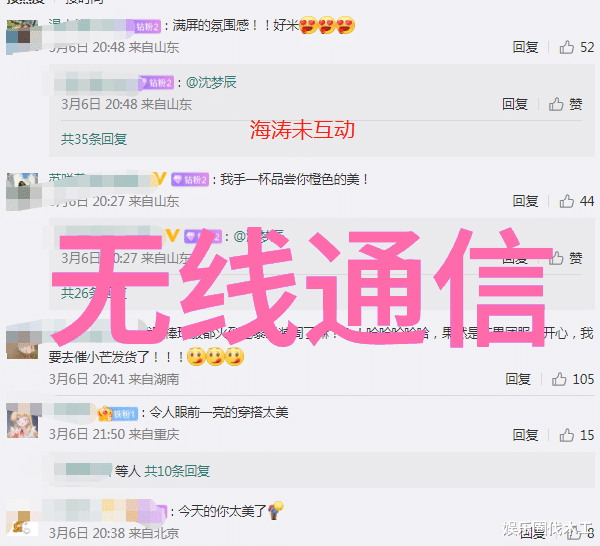600x546 pixels.
Task: Expand the 共10条回复 thread
Action: (x=177, y=471)
